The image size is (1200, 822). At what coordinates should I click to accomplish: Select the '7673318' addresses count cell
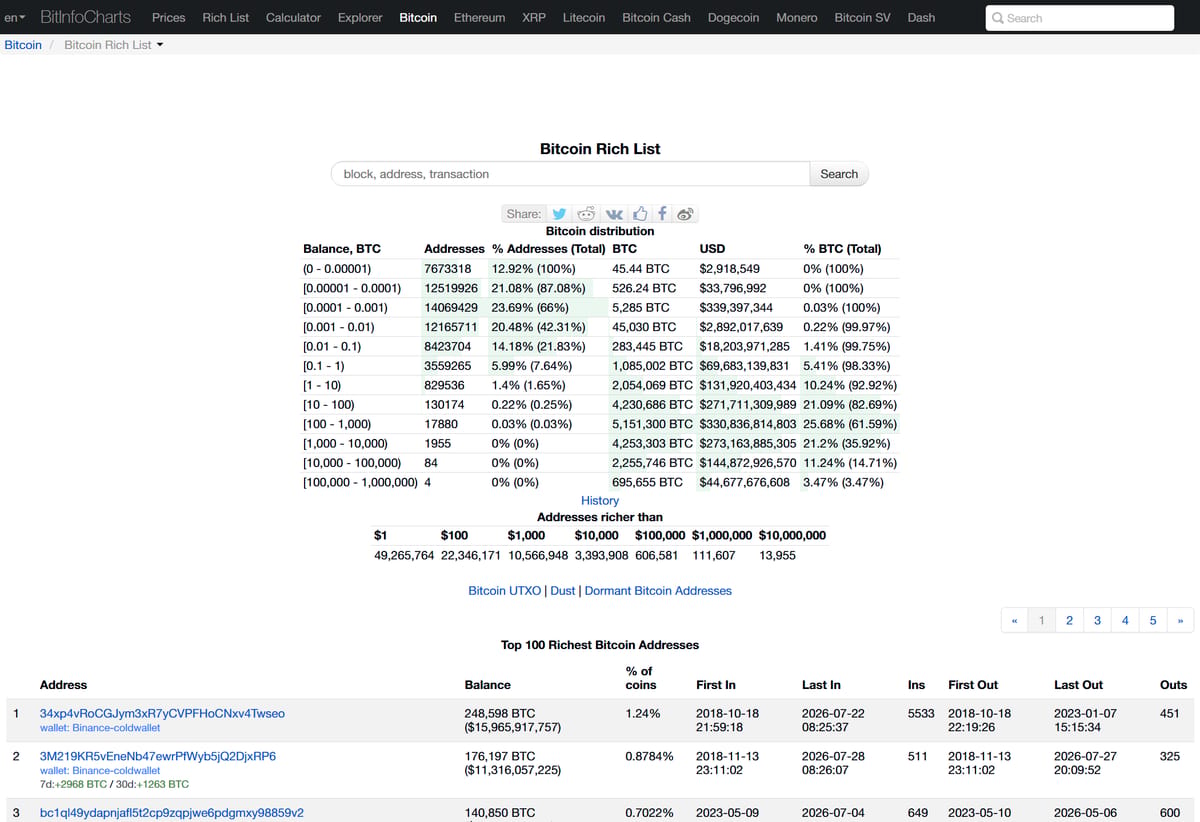click(448, 269)
